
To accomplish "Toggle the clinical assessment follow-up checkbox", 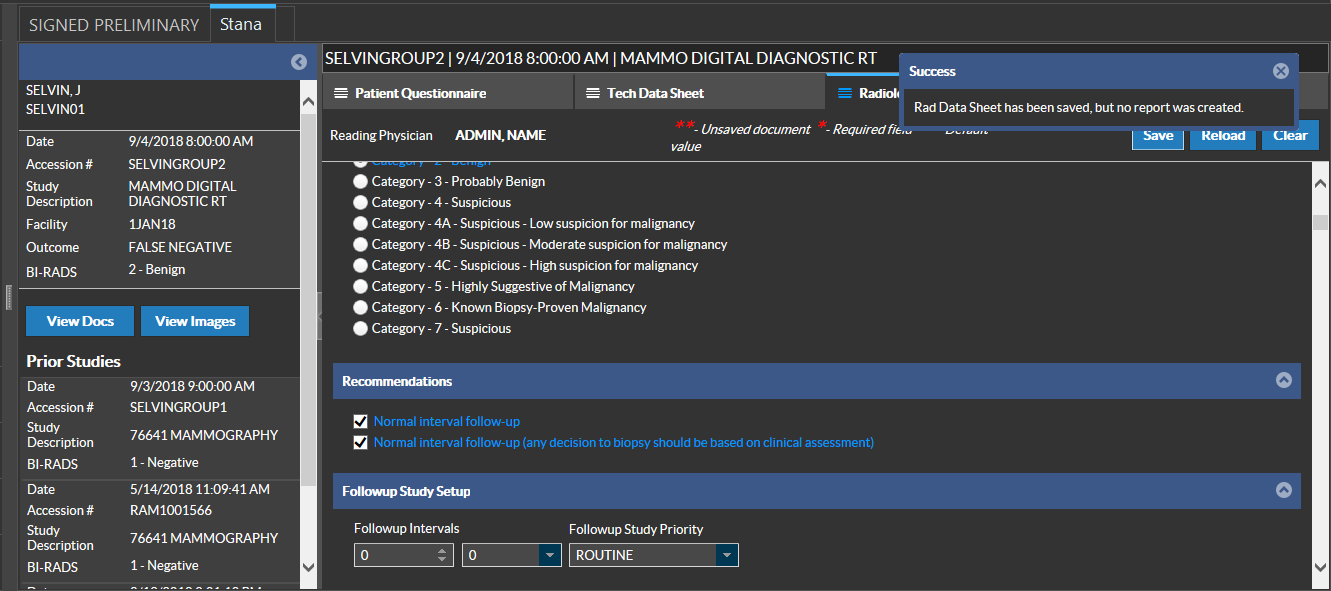I will (361, 442).
